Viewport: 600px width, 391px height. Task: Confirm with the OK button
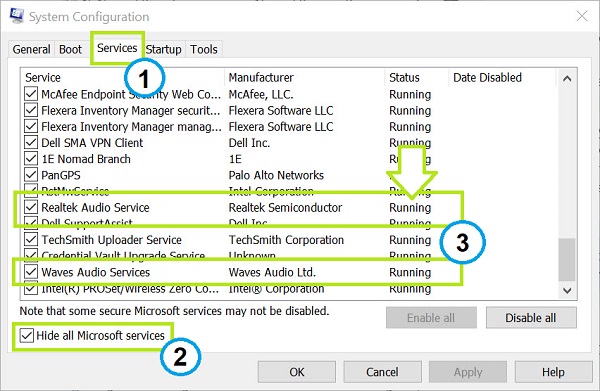(297, 372)
